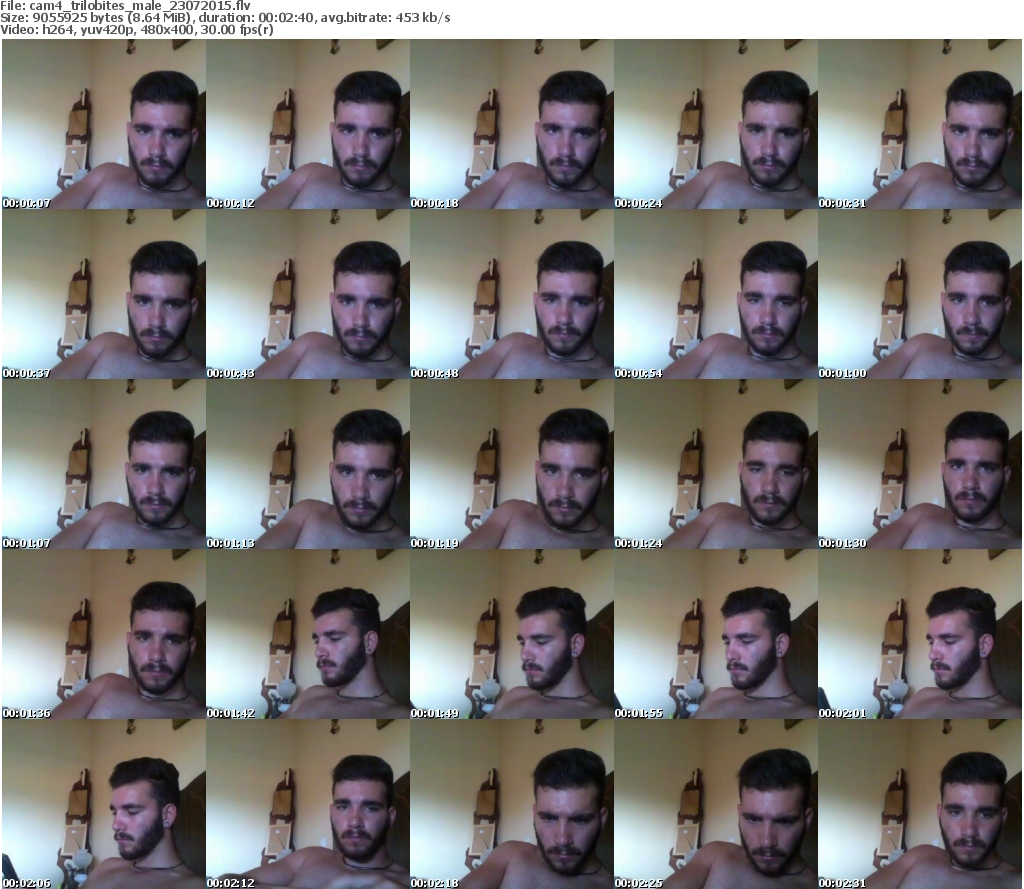
Task: Click the frame at 00:00:31
Action: coord(920,124)
